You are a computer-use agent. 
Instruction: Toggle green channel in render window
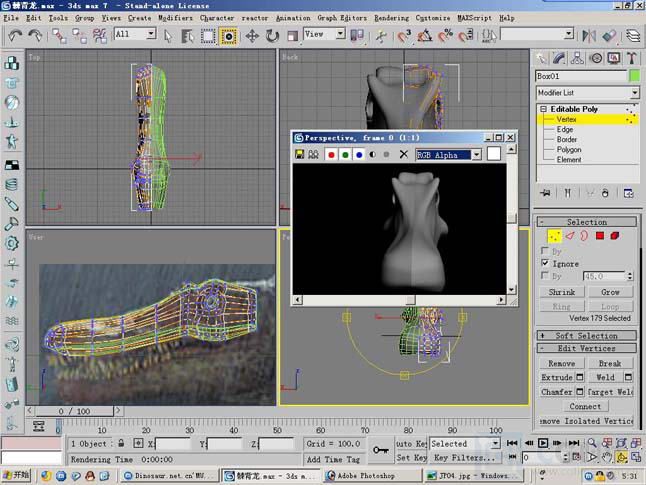click(345, 155)
